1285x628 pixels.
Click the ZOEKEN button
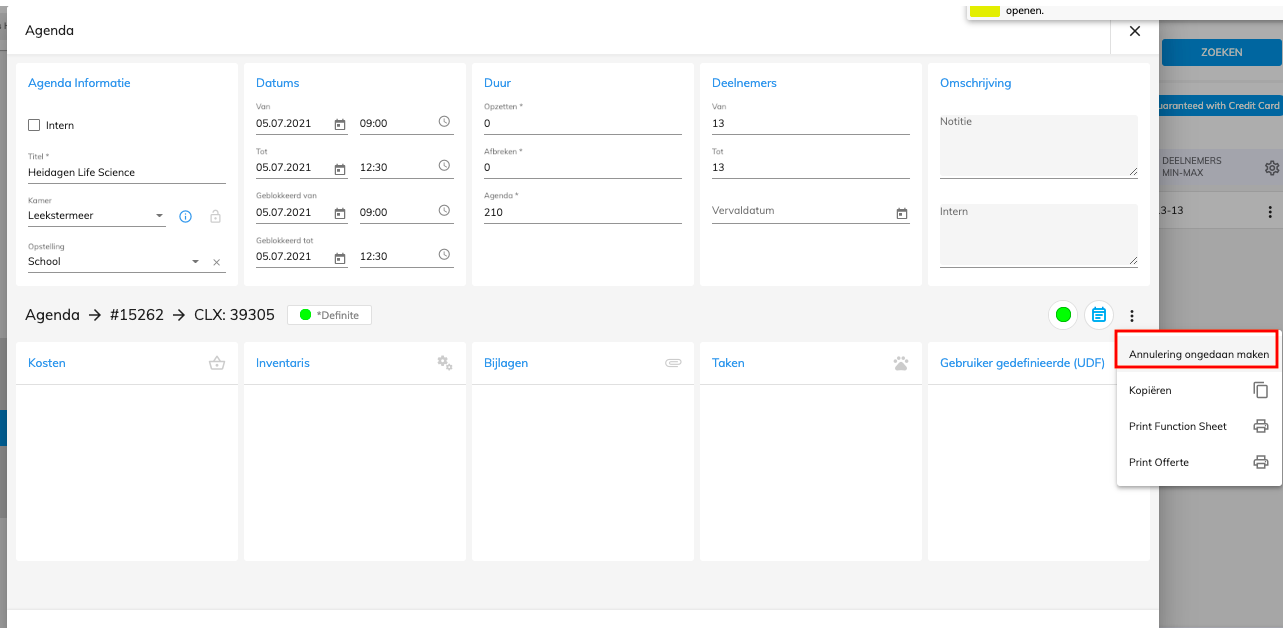[1221, 52]
